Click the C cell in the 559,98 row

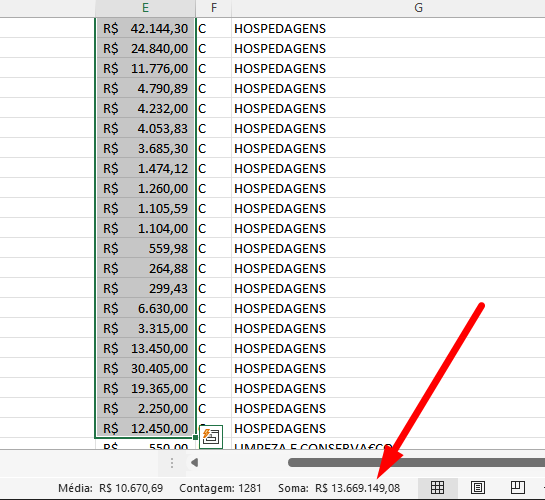coord(214,248)
